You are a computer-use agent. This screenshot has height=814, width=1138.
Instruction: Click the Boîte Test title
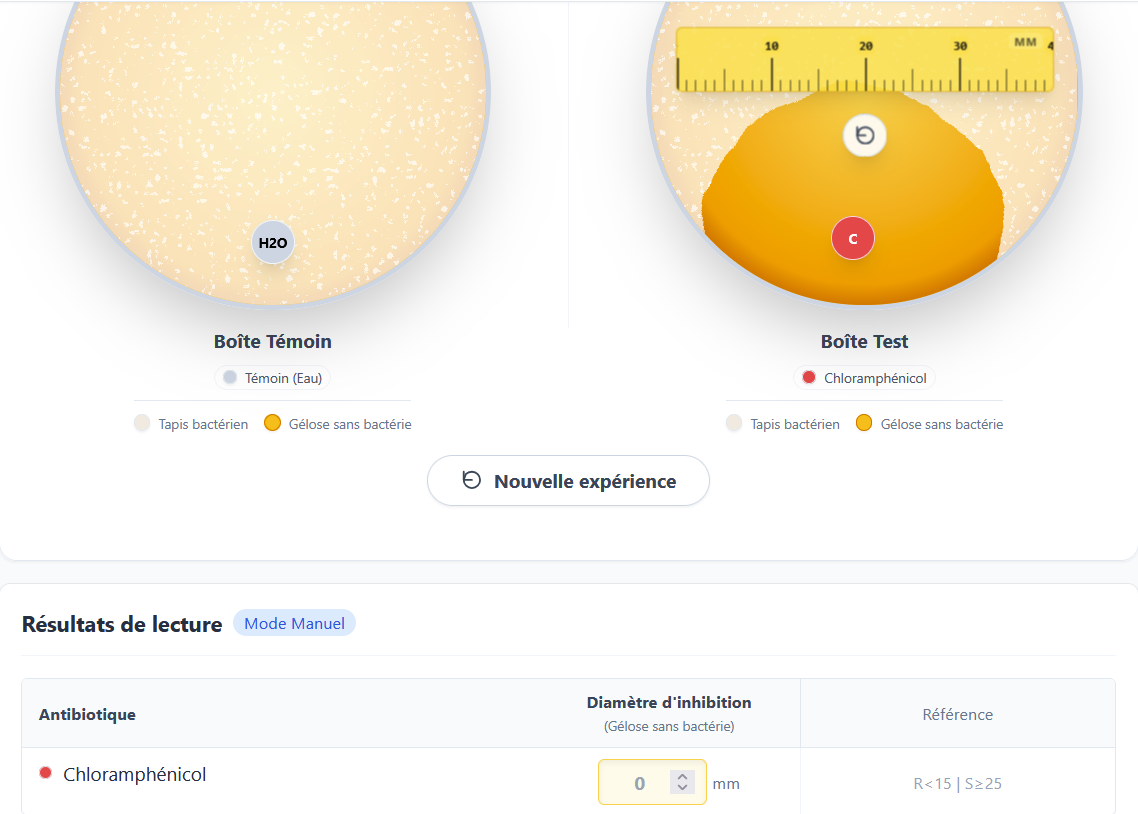864,341
